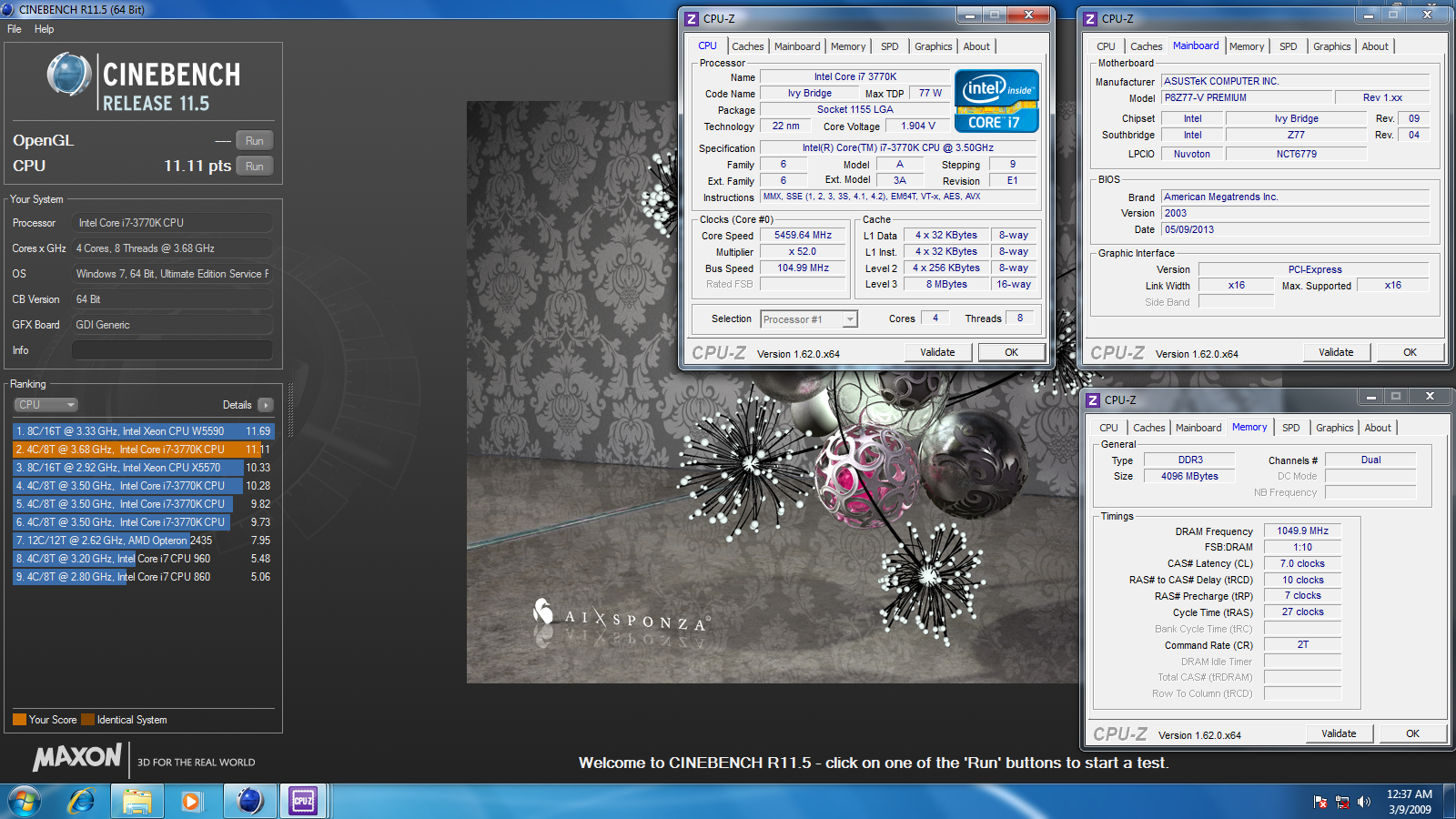The image size is (1456, 819).
Task: Click the Core Voltage value 1.904 V
Action: pos(918,126)
